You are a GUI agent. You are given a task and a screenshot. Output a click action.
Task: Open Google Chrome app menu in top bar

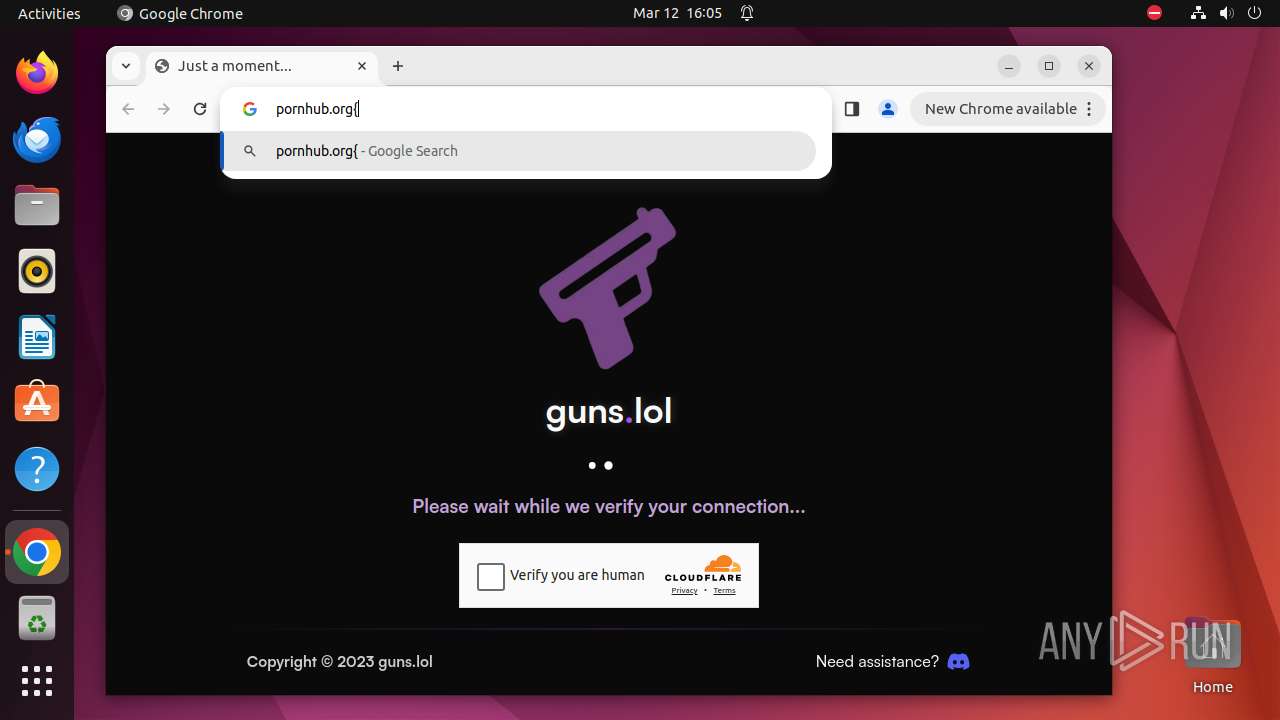(180, 13)
